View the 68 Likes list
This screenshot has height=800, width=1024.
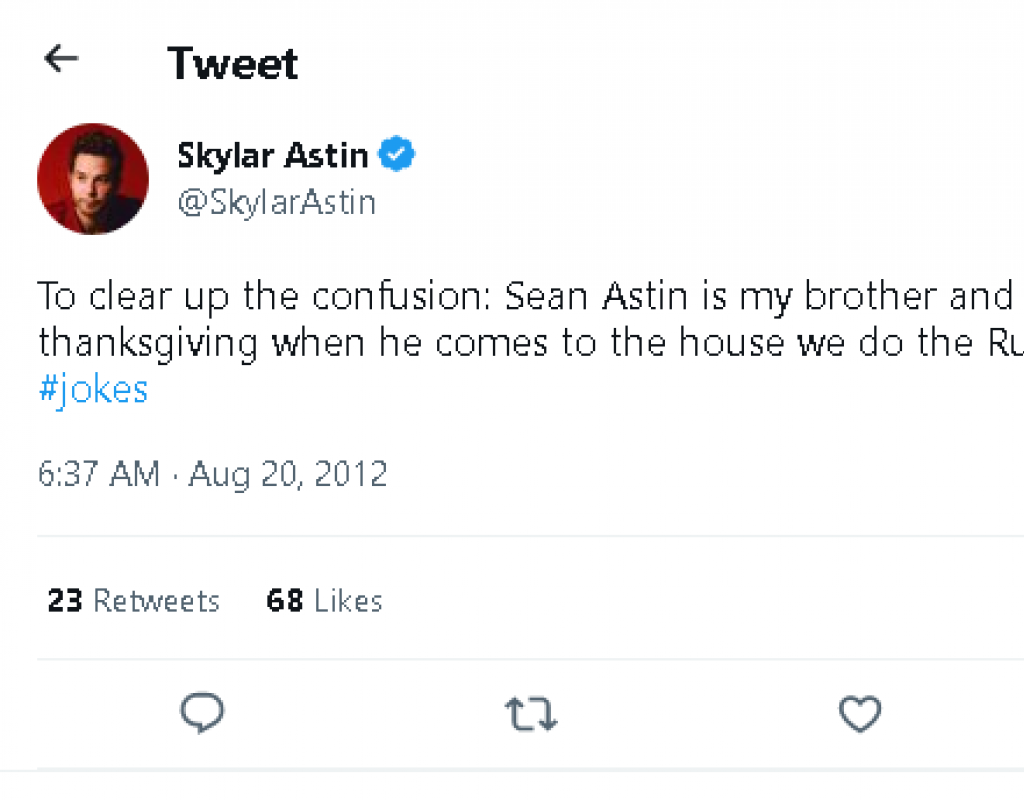pyautogui.click(x=324, y=601)
